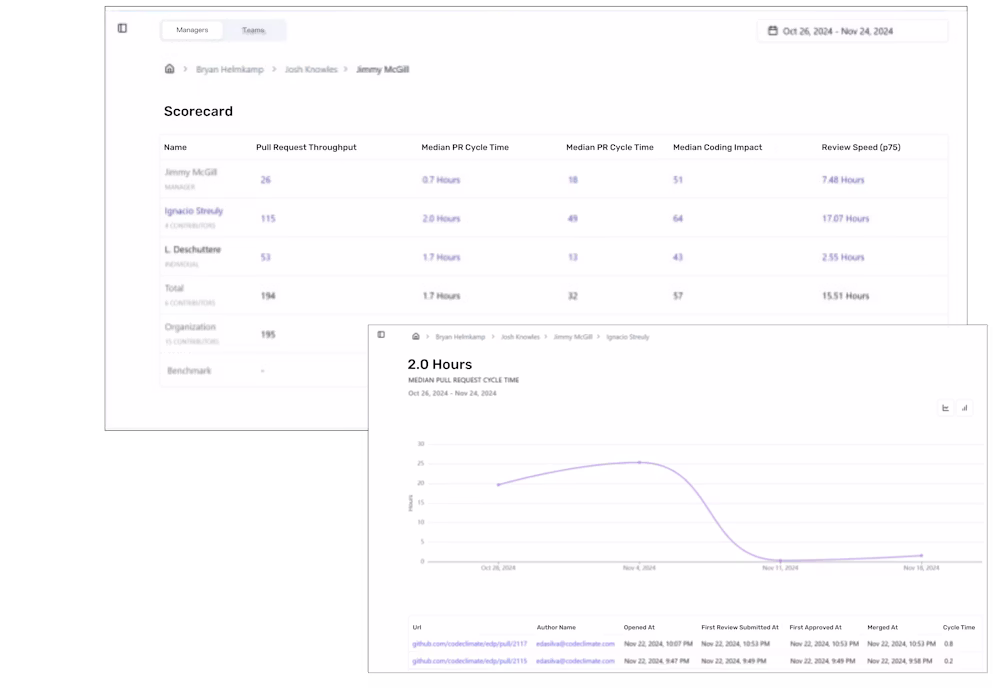Switch to the Teams view
Viewport: 1000px width, 688px height.
click(x=254, y=30)
